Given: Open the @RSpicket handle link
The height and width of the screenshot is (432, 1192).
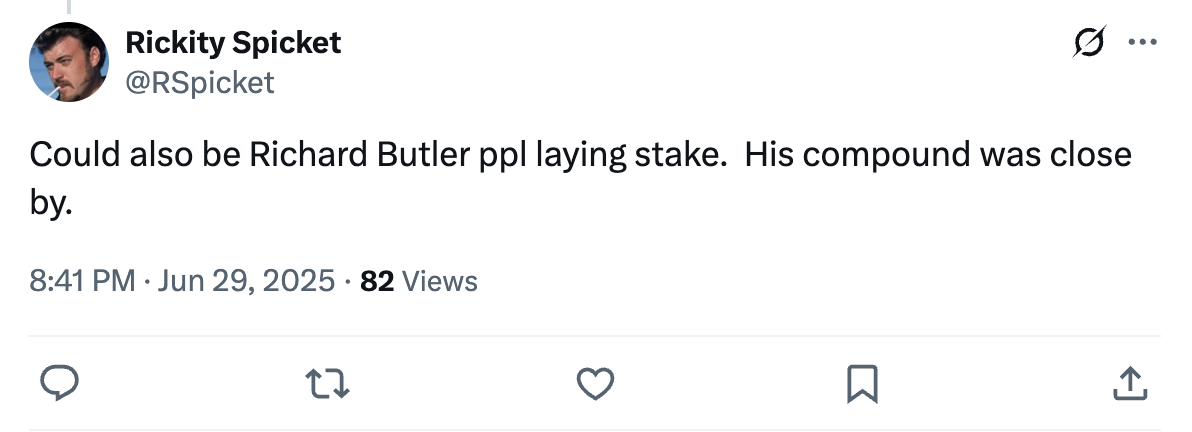Looking at the screenshot, I should [199, 82].
